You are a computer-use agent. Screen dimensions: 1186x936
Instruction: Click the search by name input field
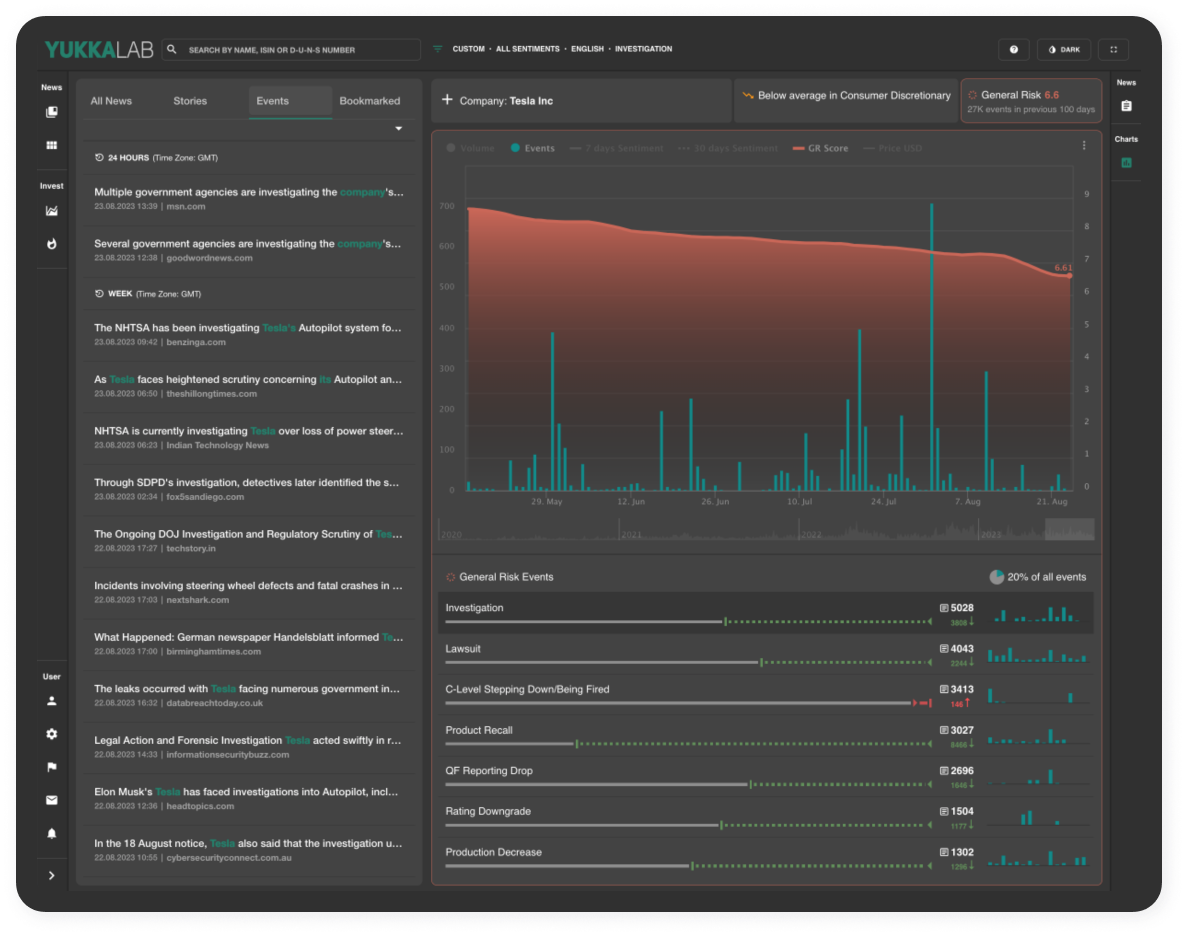[291, 50]
